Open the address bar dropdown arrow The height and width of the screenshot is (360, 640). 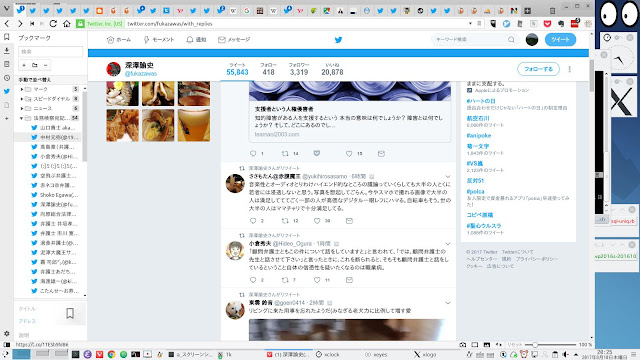(x=470, y=24)
